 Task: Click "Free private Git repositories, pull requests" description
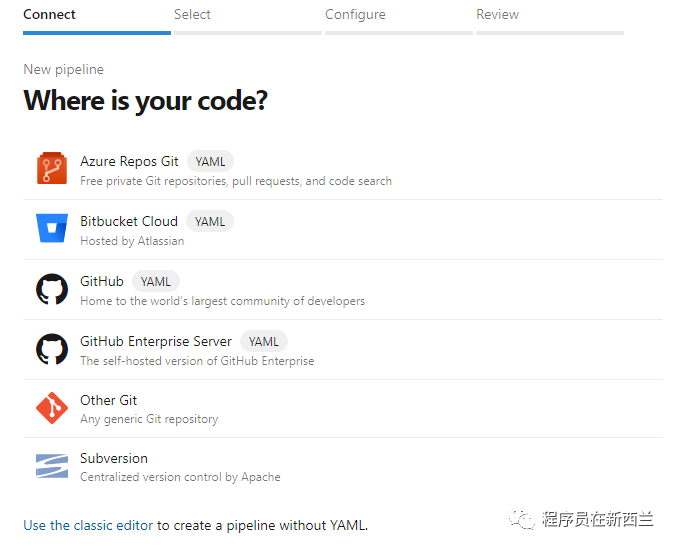[x=236, y=181]
